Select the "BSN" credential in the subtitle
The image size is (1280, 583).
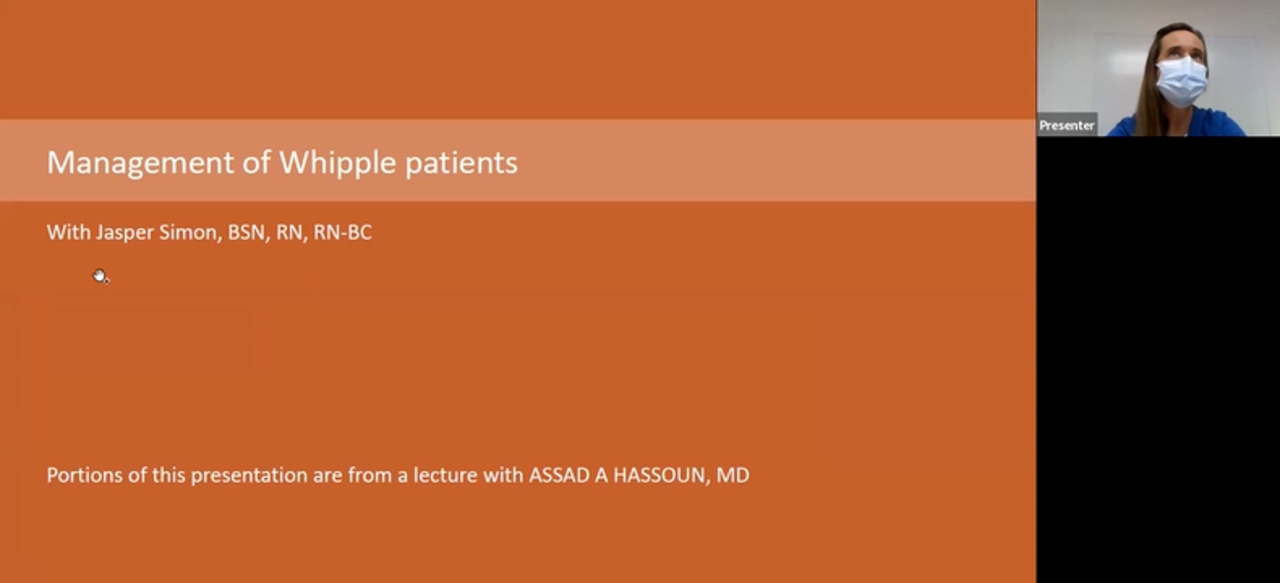pos(246,232)
